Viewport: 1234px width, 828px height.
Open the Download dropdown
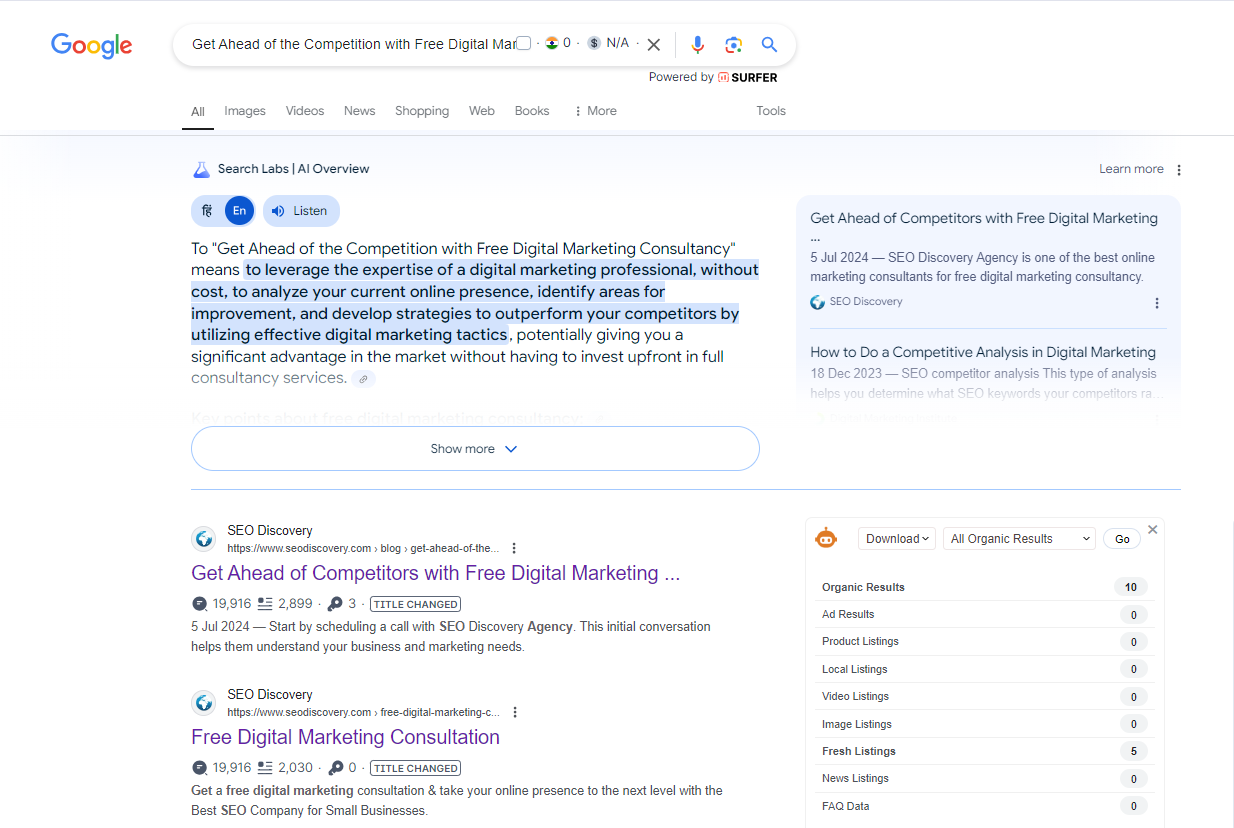tap(897, 539)
